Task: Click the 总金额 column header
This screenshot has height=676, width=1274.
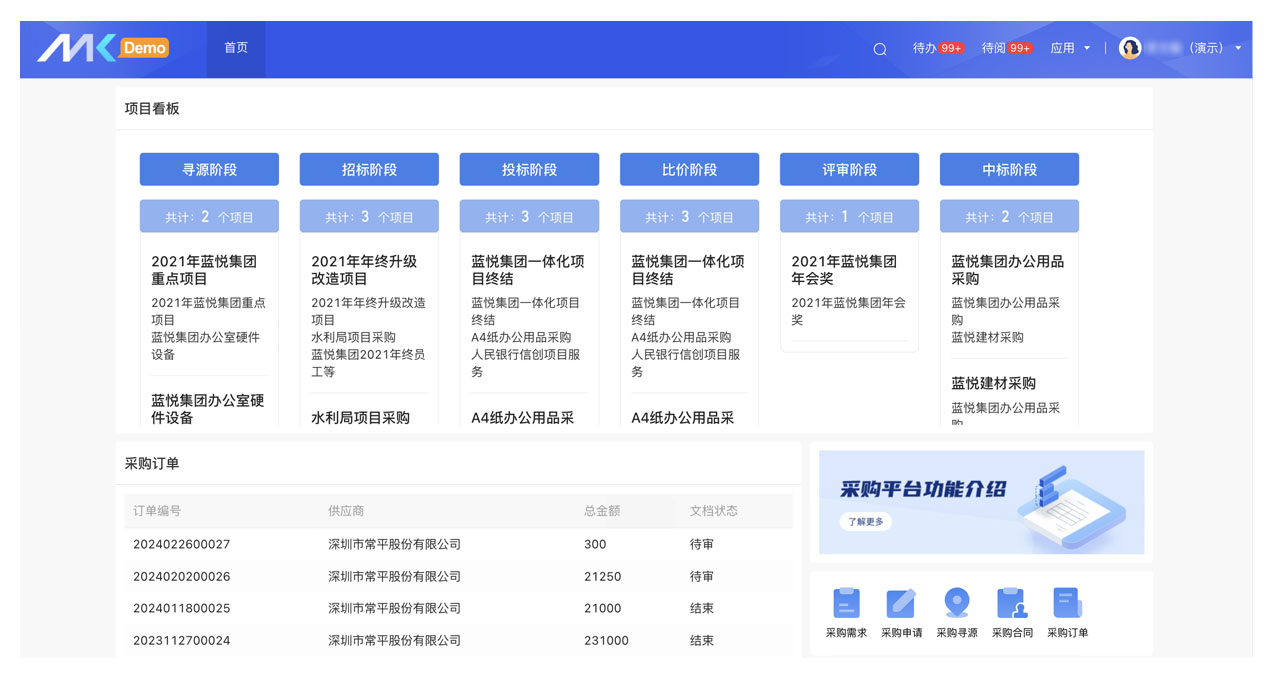Action: pos(602,511)
